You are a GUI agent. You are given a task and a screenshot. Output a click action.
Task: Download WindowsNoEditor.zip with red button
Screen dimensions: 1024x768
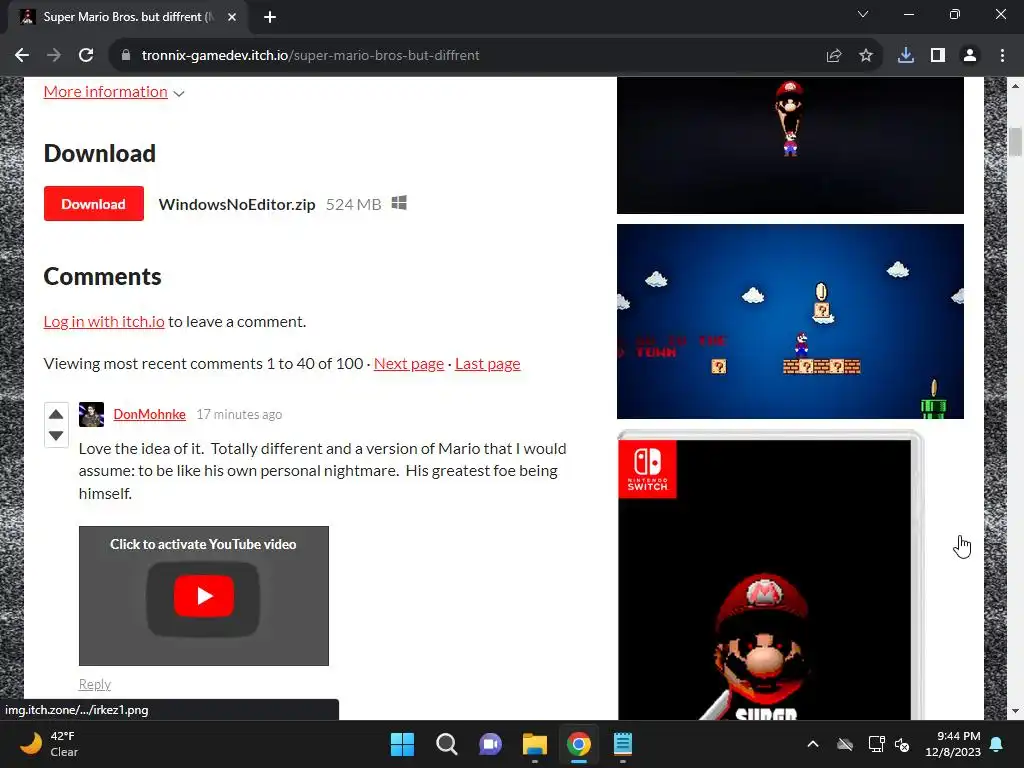[x=93, y=204]
